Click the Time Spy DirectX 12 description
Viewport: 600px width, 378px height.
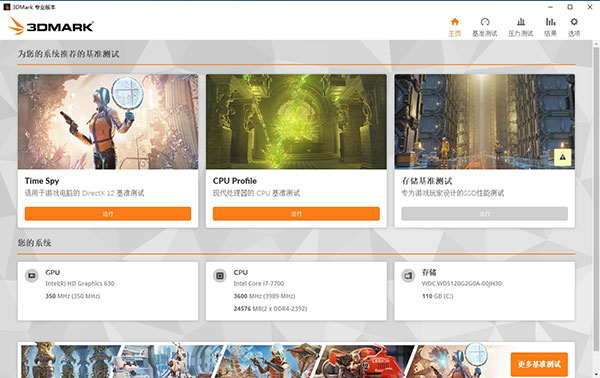[x=85, y=193]
